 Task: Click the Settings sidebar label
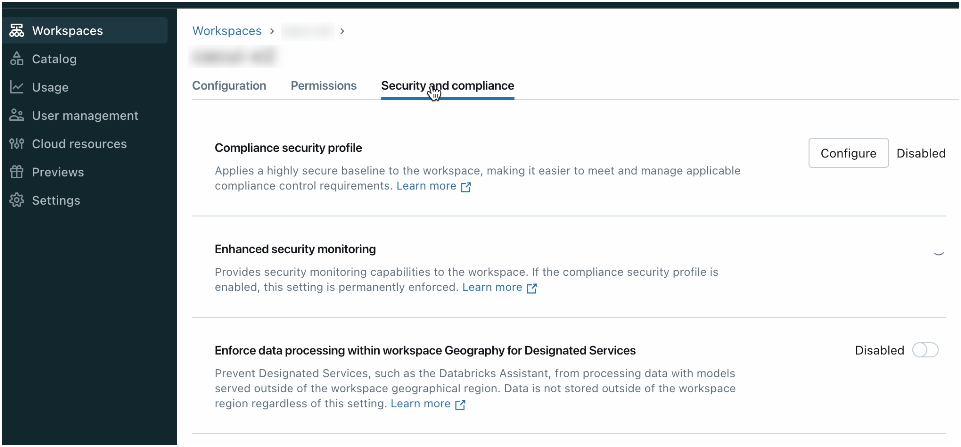click(56, 200)
